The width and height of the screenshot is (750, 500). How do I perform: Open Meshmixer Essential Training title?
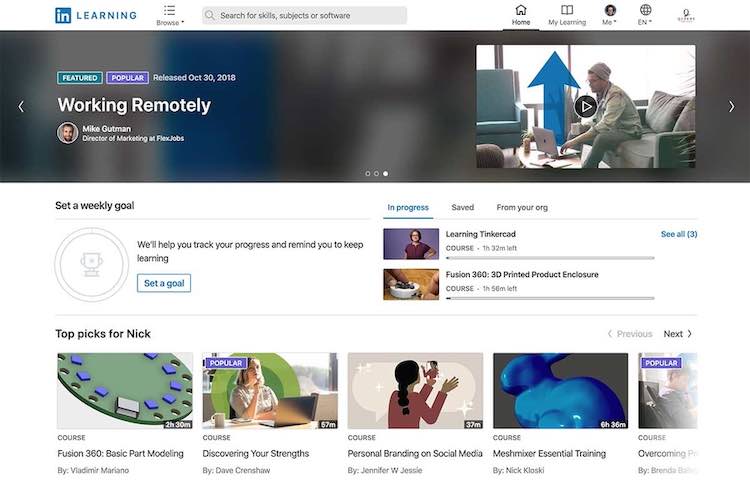point(549,453)
